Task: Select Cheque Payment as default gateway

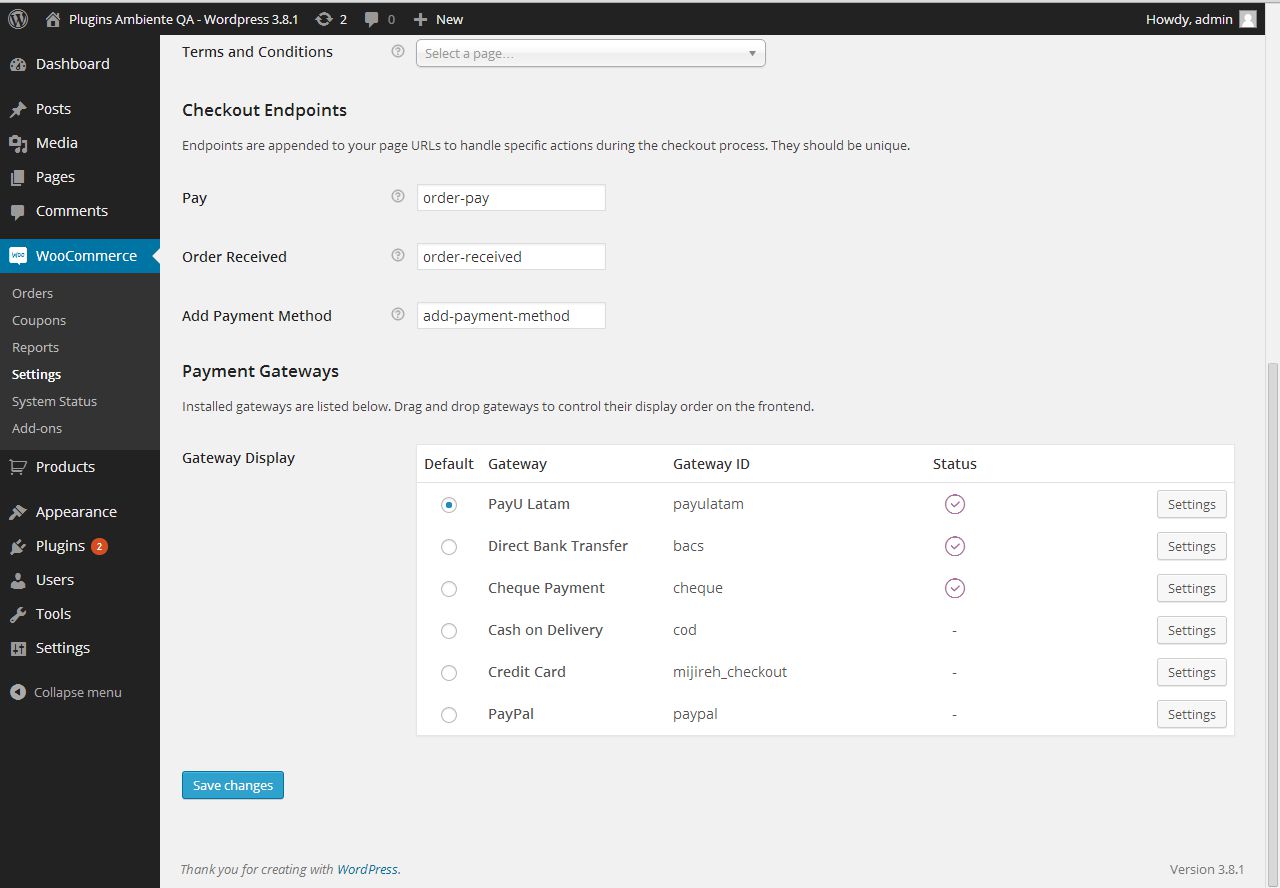Action: pos(449,589)
